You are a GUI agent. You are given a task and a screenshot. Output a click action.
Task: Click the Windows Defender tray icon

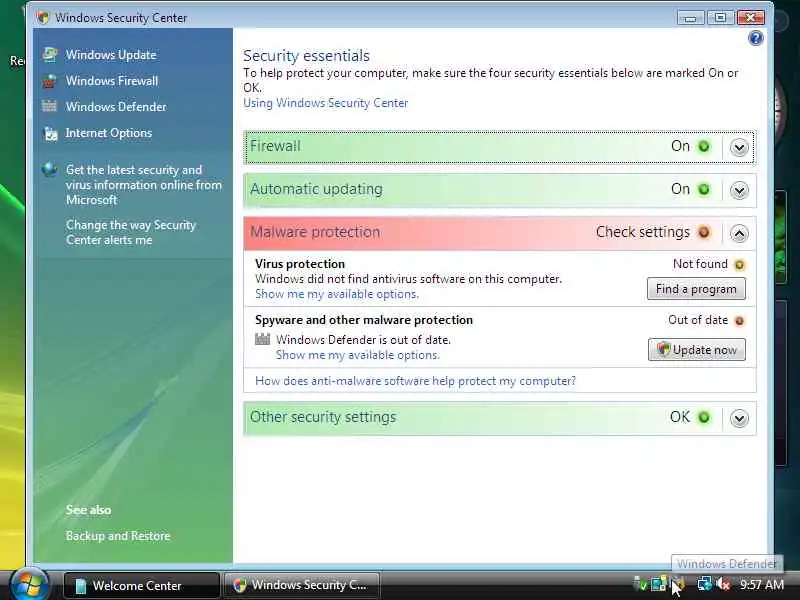click(x=678, y=584)
